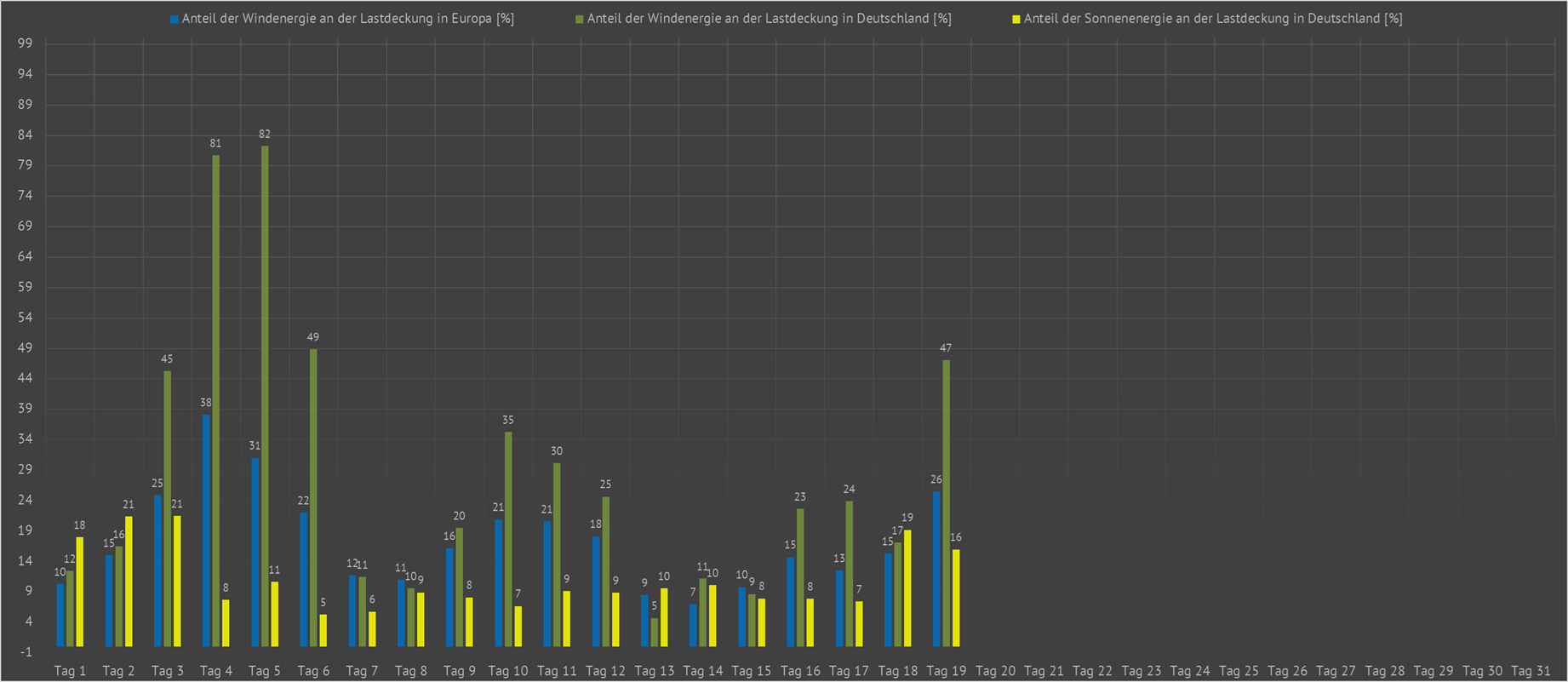Click the yellow legend swatch for Sonnenenergie Deutschland

(1016, 19)
